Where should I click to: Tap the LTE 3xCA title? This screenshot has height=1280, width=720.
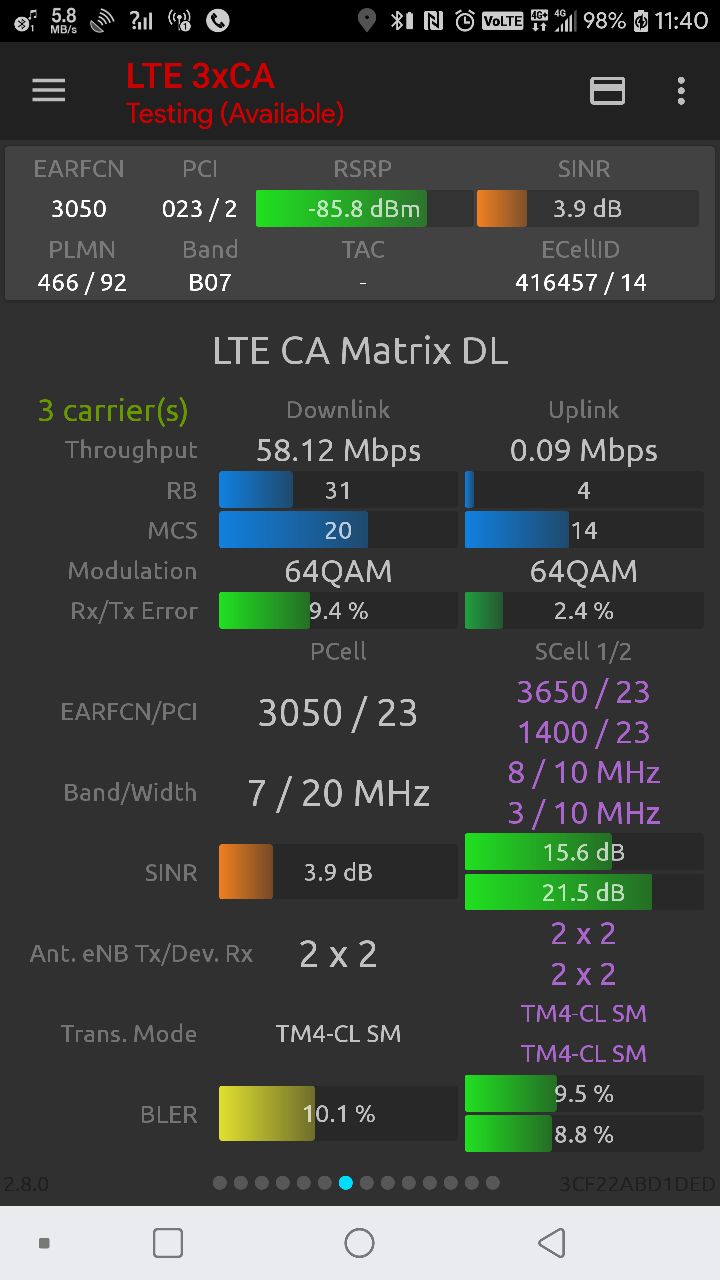click(x=200, y=76)
